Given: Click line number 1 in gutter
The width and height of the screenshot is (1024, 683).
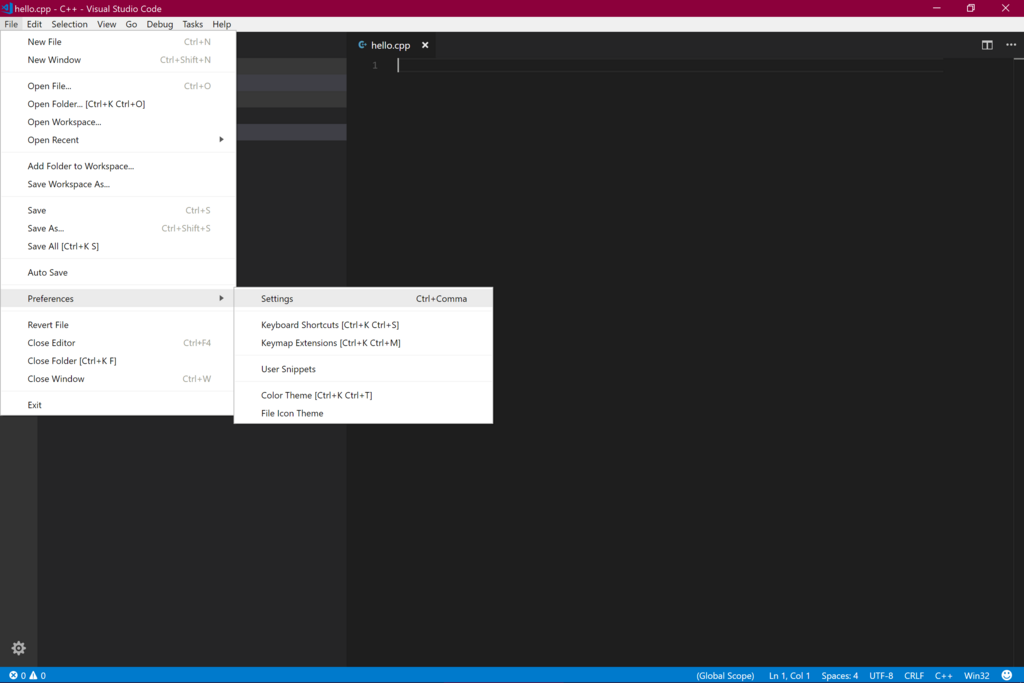Looking at the screenshot, I should point(375,65).
